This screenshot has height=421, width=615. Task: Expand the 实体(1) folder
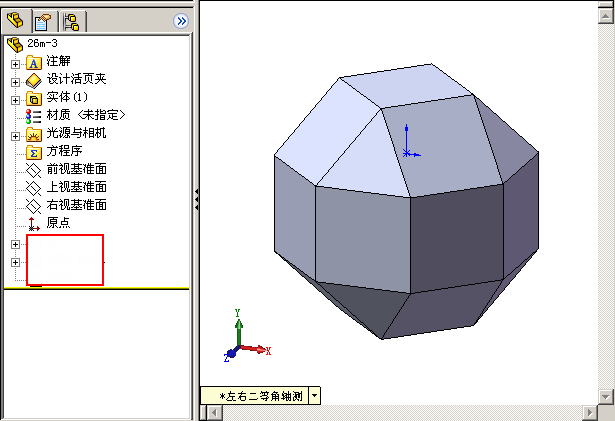pyautogui.click(x=15, y=100)
